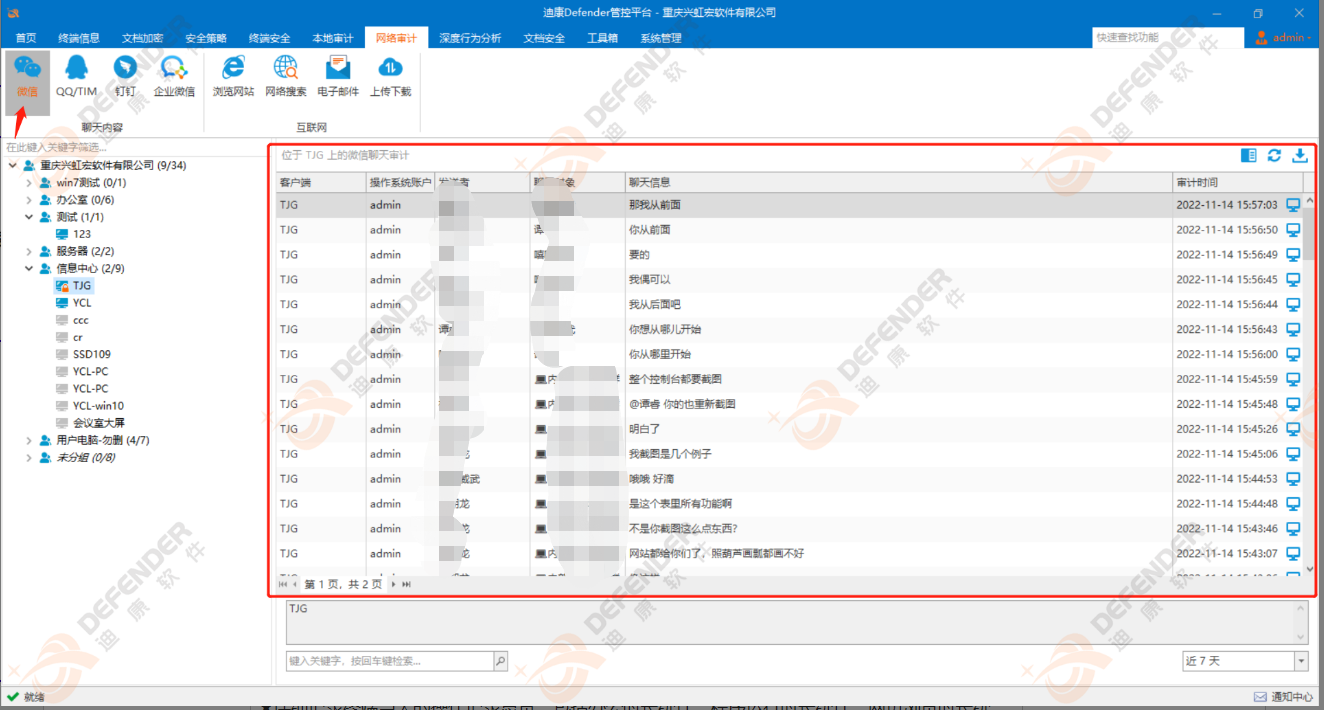Select timestamp 2022-11-14 15:56:00
Image resolution: width=1324 pixels, height=710 pixels.
click(x=1227, y=354)
